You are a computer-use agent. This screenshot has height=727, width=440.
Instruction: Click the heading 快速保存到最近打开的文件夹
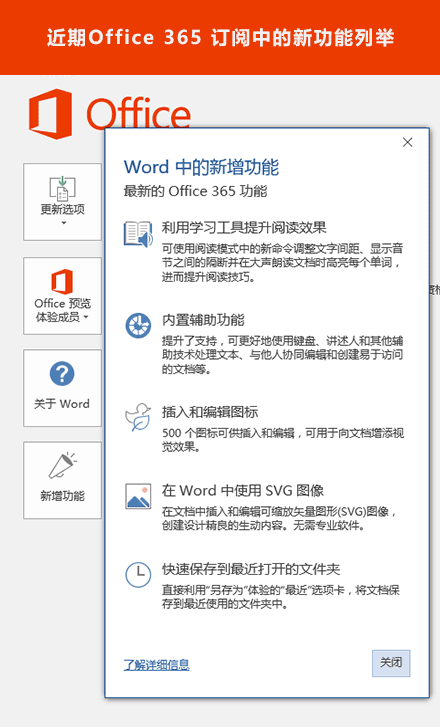pos(251,569)
